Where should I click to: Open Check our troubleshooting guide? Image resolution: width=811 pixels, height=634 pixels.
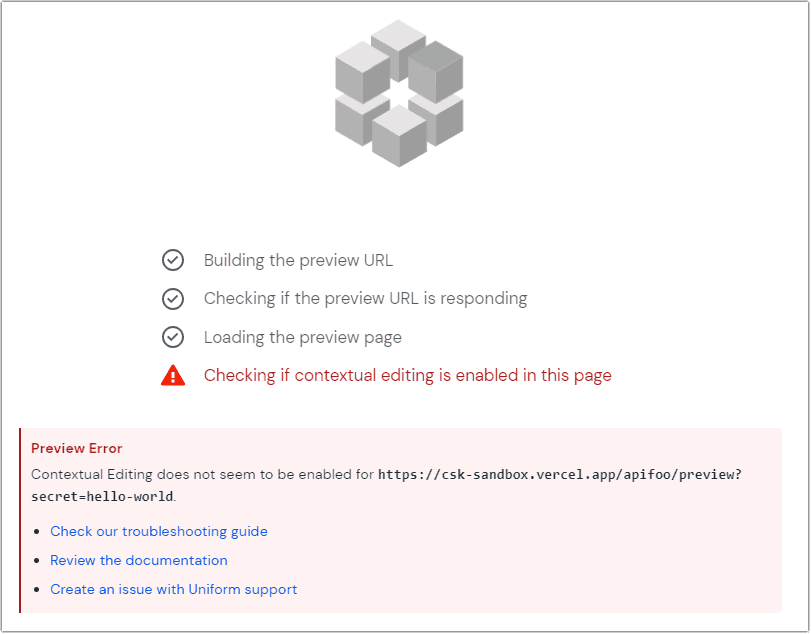[158, 531]
